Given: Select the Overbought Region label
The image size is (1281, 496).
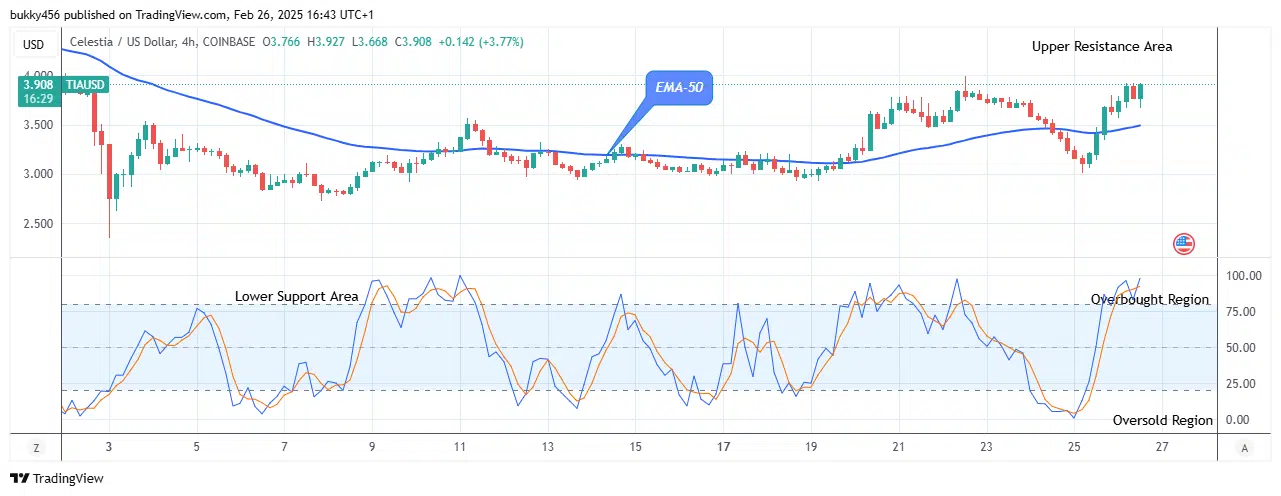Looking at the screenshot, I should [x=1149, y=300].
